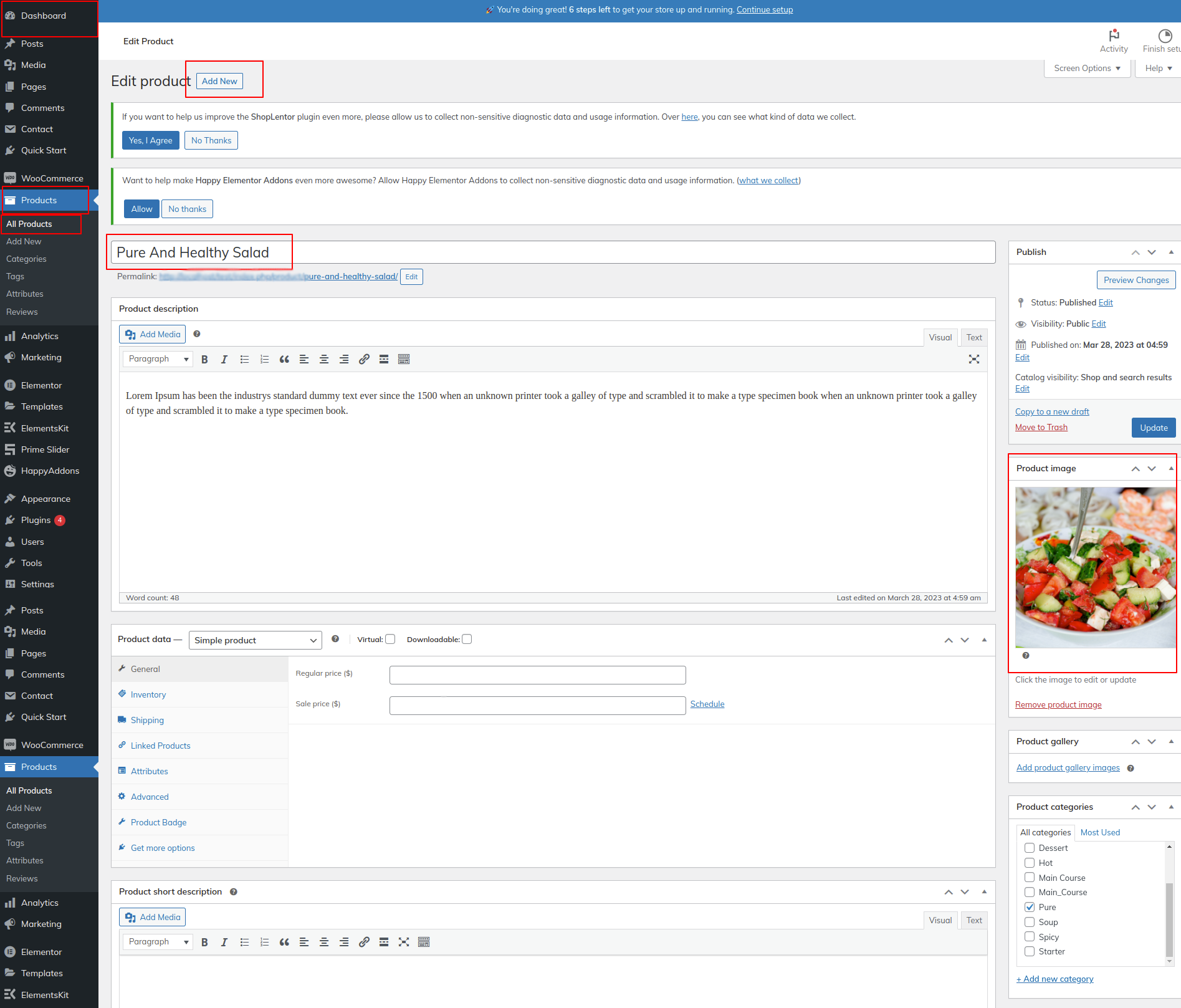The image size is (1181, 1008).
Task: Click the Remove product image link
Action: 1058,704
